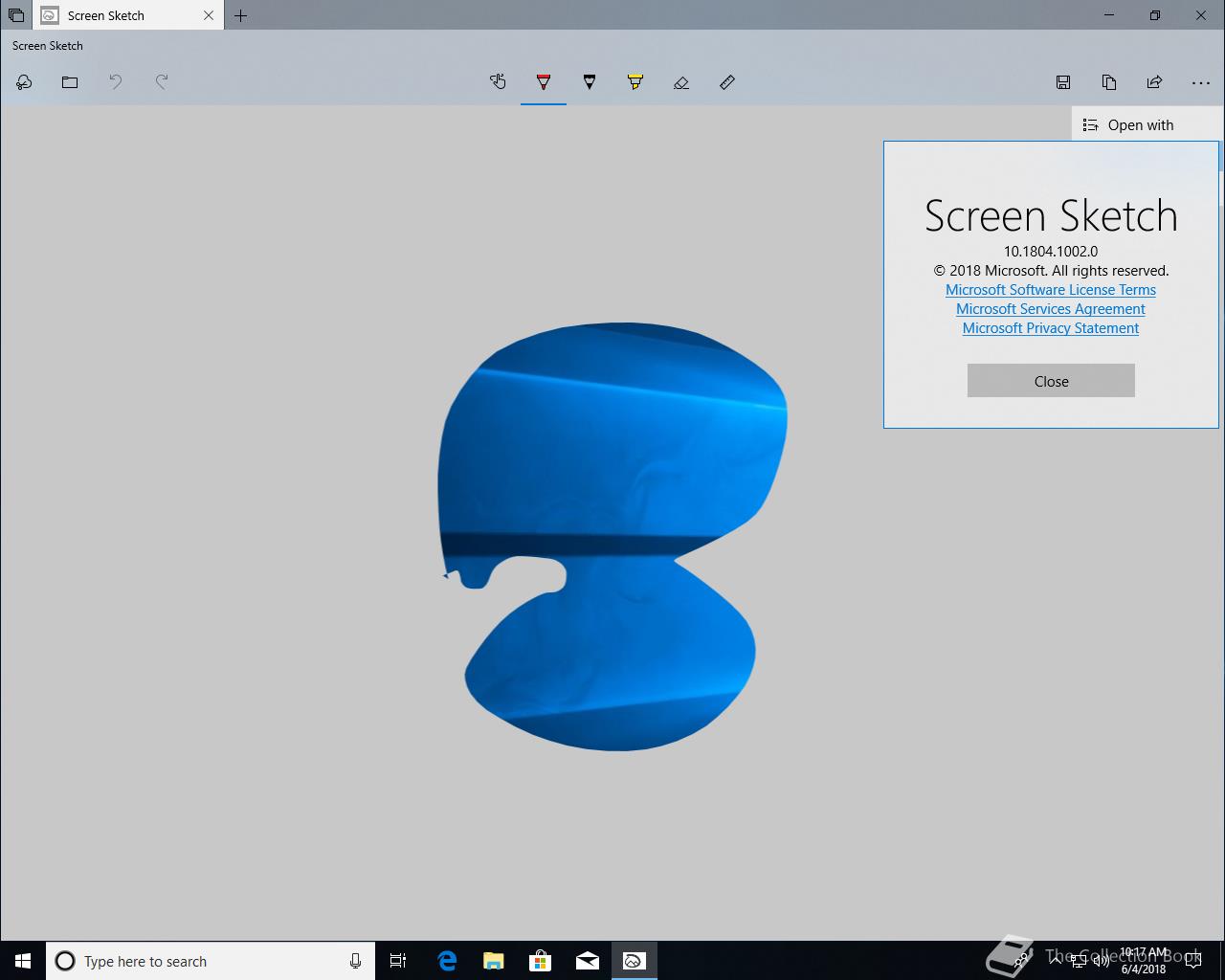Select the black pencil tool
This screenshot has width=1225, height=980.
(590, 82)
